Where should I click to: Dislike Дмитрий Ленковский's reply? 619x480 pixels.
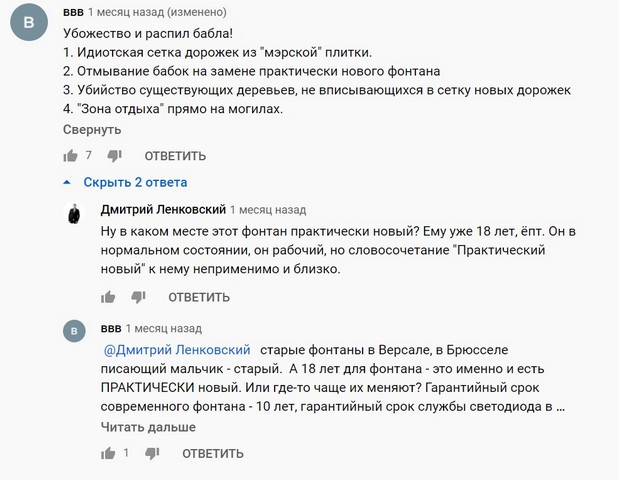tap(138, 297)
